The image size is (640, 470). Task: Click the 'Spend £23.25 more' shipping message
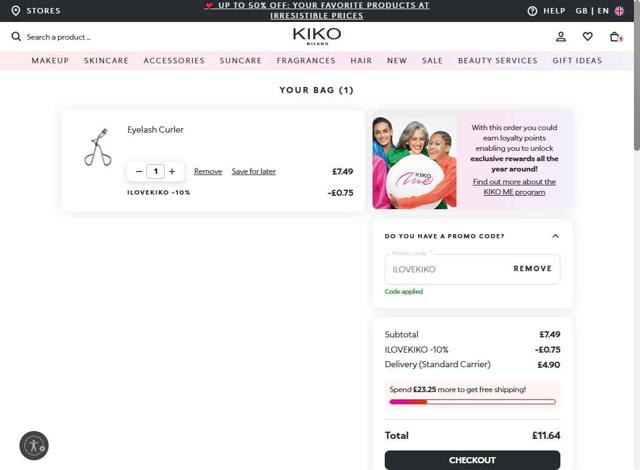[458, 389]
